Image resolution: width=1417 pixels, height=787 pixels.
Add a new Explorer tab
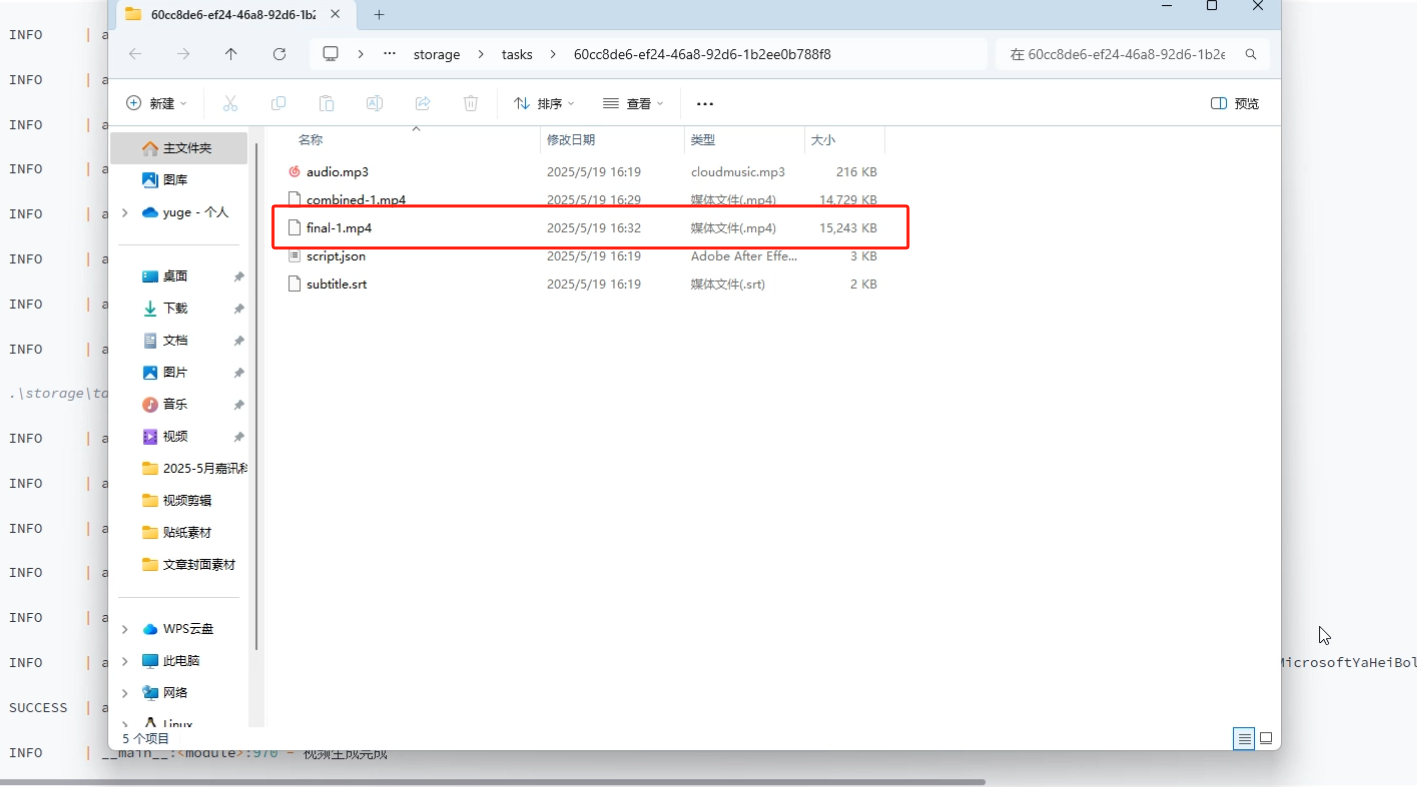coord(379,15)
